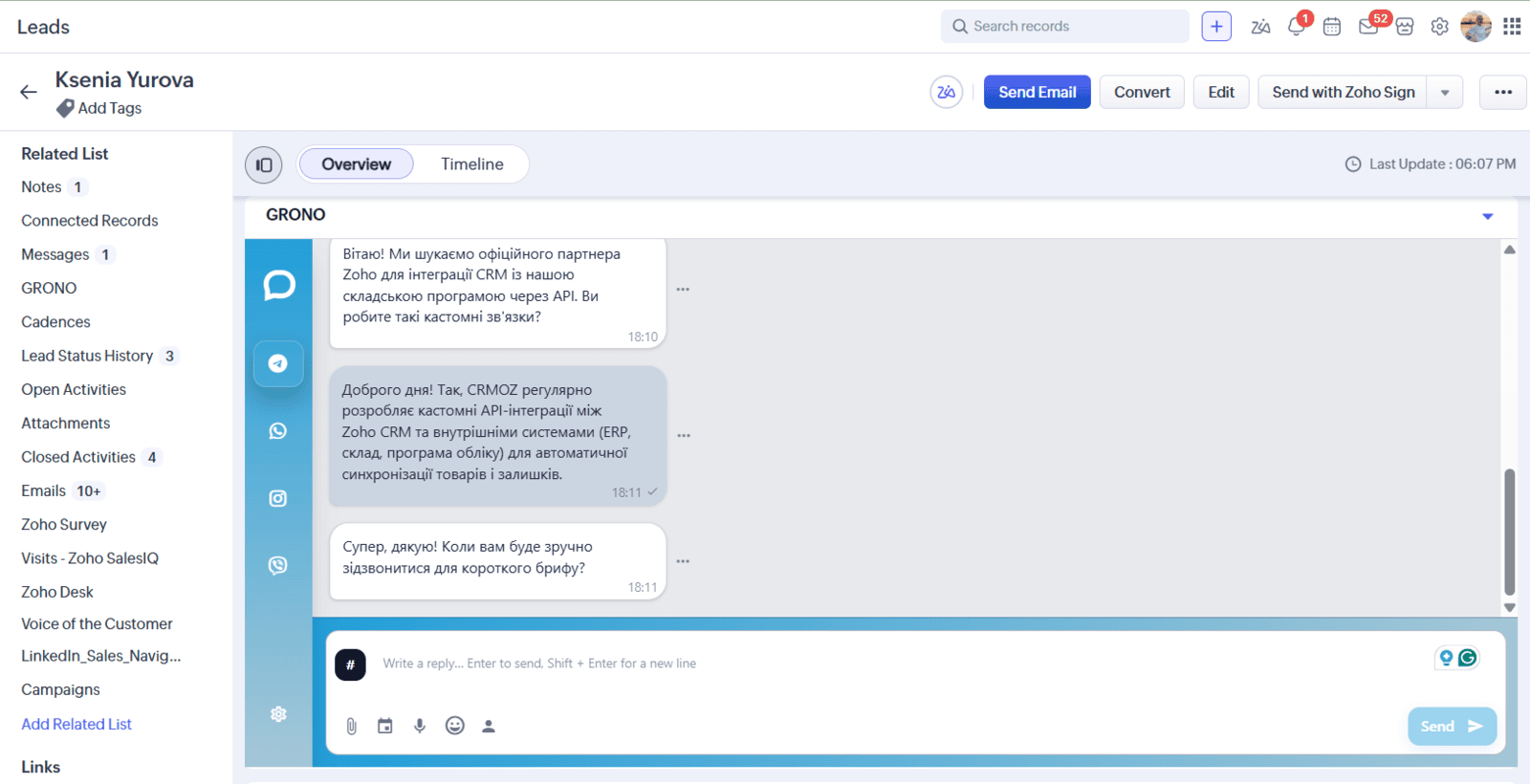Viewport: 1530px width, 784px height.
Task: Open the emoji picker
Action: (x=455, y=726)
